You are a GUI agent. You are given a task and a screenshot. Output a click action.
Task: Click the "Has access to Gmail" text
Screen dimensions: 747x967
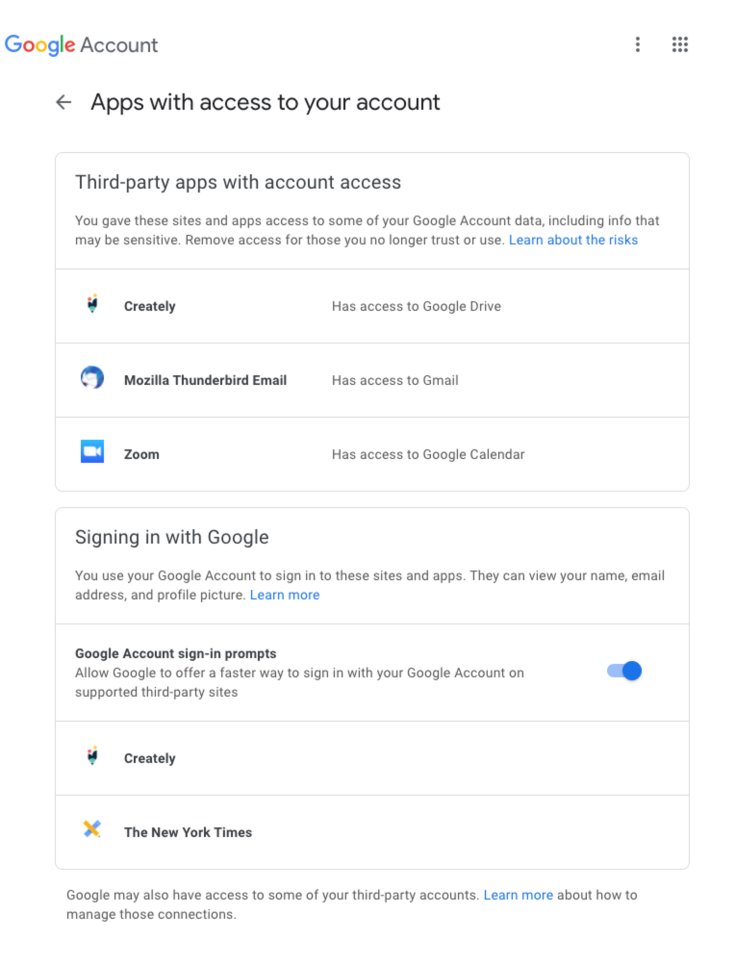pyautogui.click(x=395, y=380)
